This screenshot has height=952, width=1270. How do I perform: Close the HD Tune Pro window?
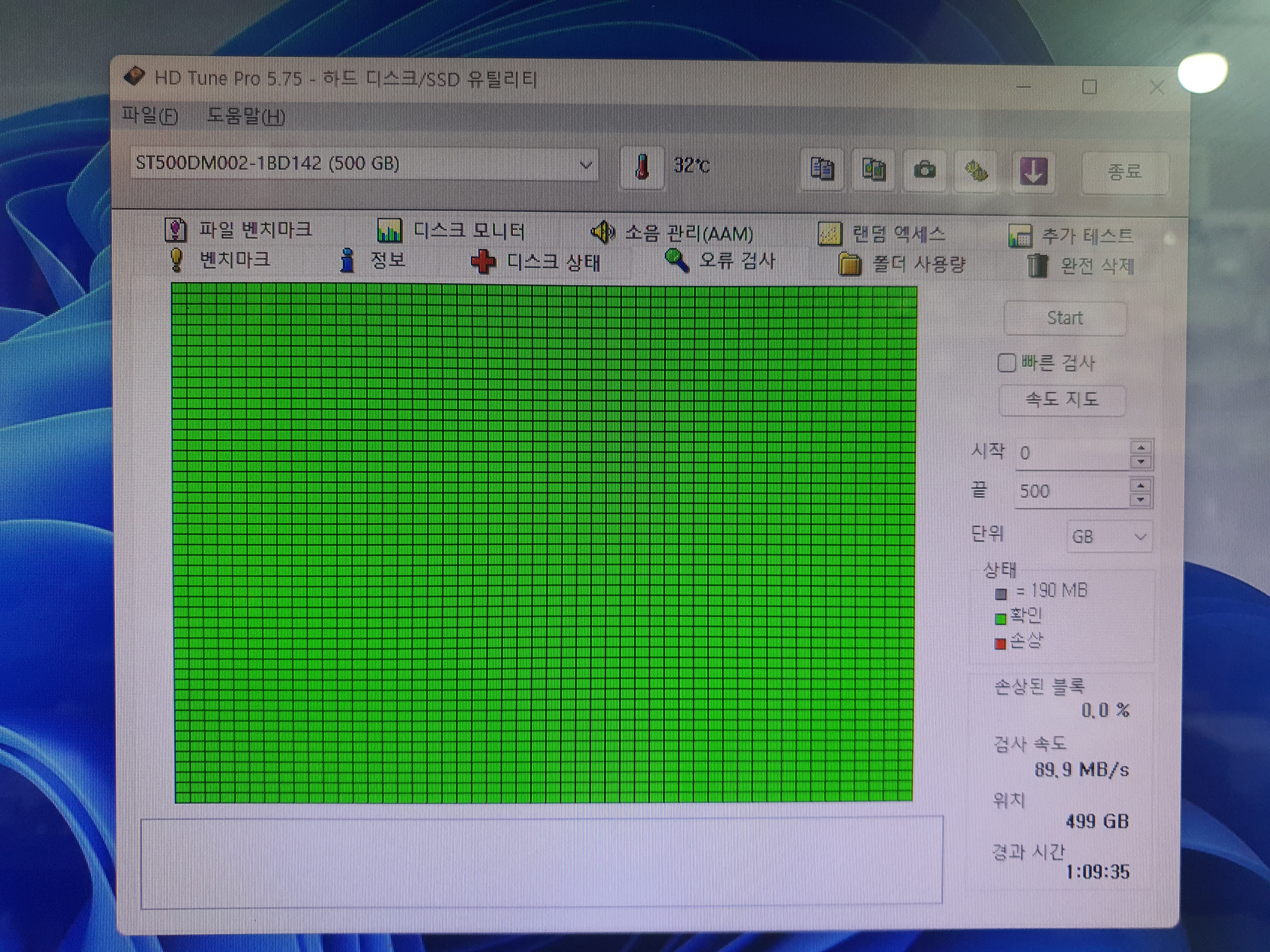pos(1157,88)
